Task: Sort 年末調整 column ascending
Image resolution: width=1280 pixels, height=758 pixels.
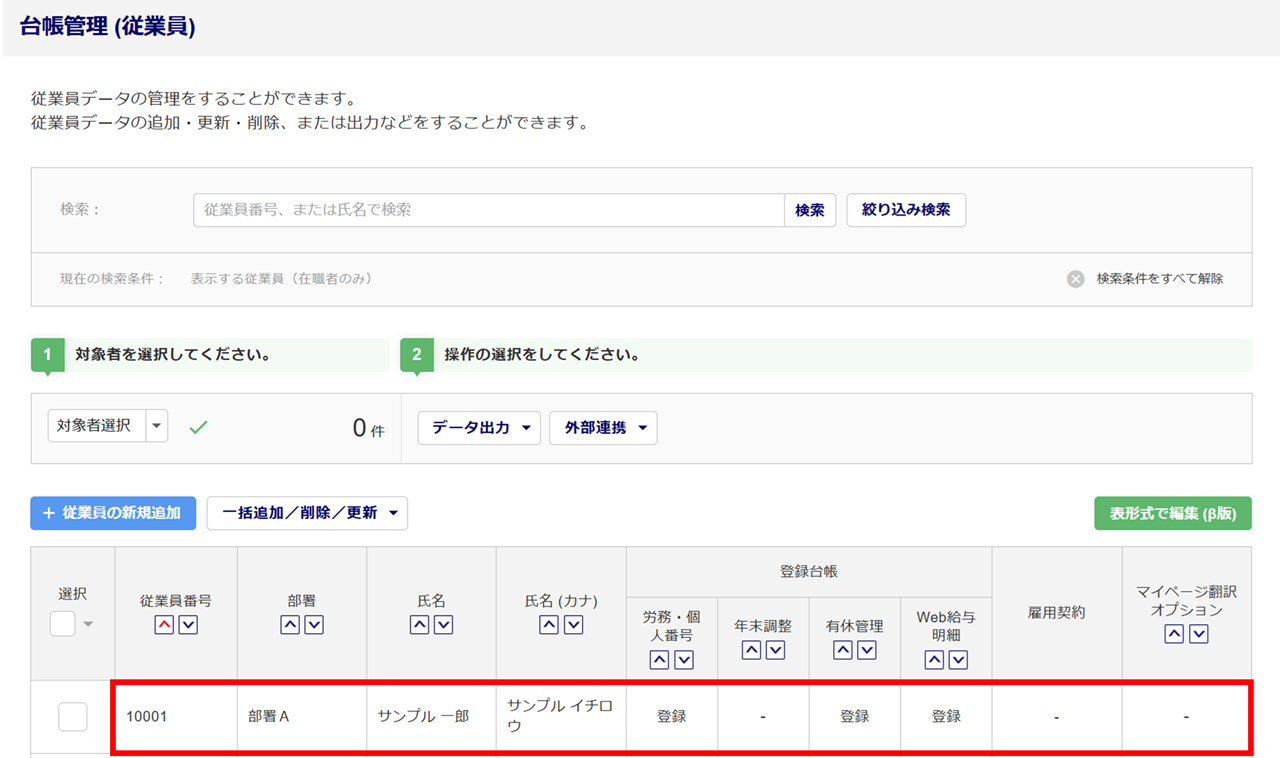Action: [751, 650]
